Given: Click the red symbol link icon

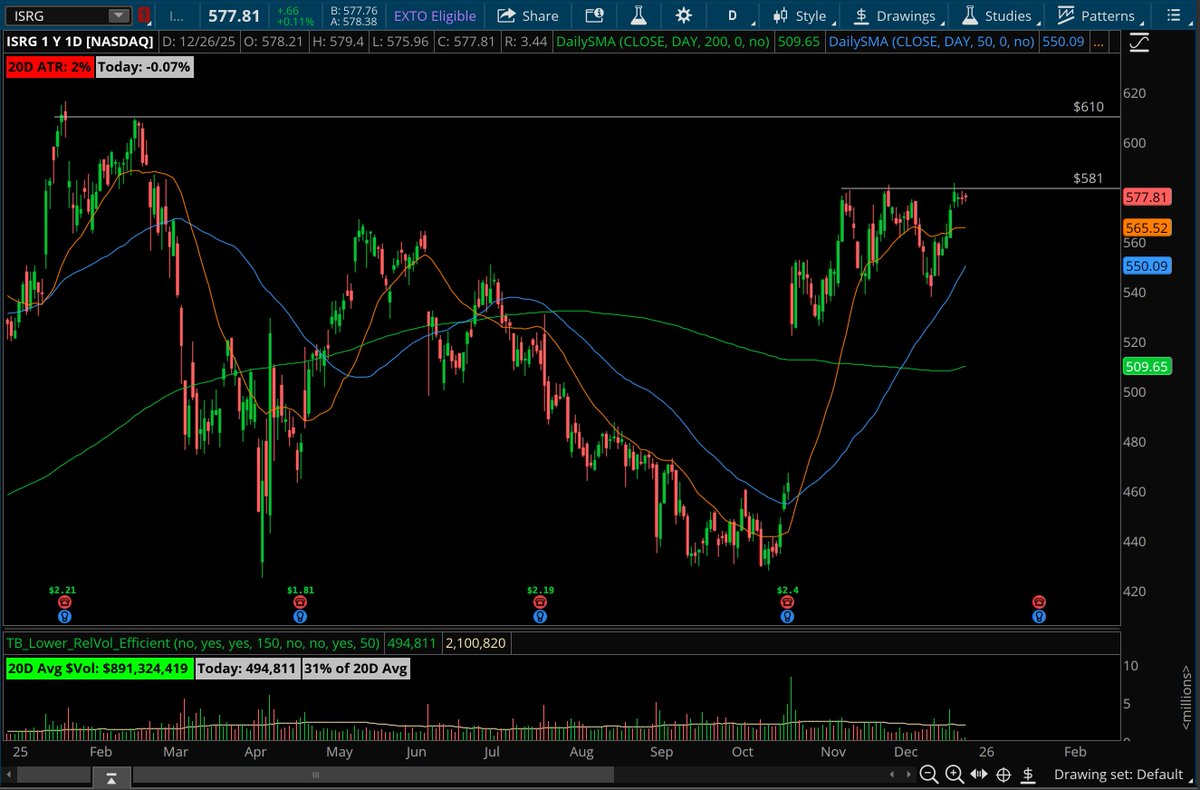Looking at the screenshot, I should 144,16.
